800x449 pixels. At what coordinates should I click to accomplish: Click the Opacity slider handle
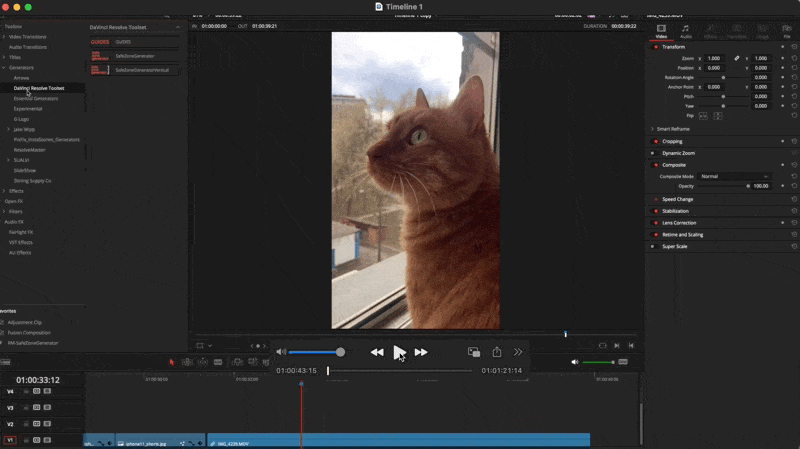(748, 186)
